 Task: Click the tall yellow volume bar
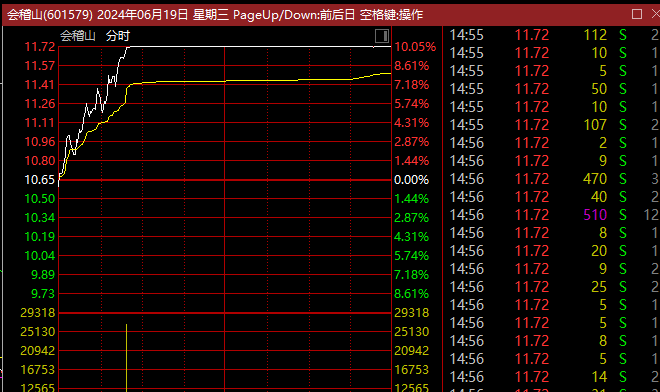click(126, 358)
